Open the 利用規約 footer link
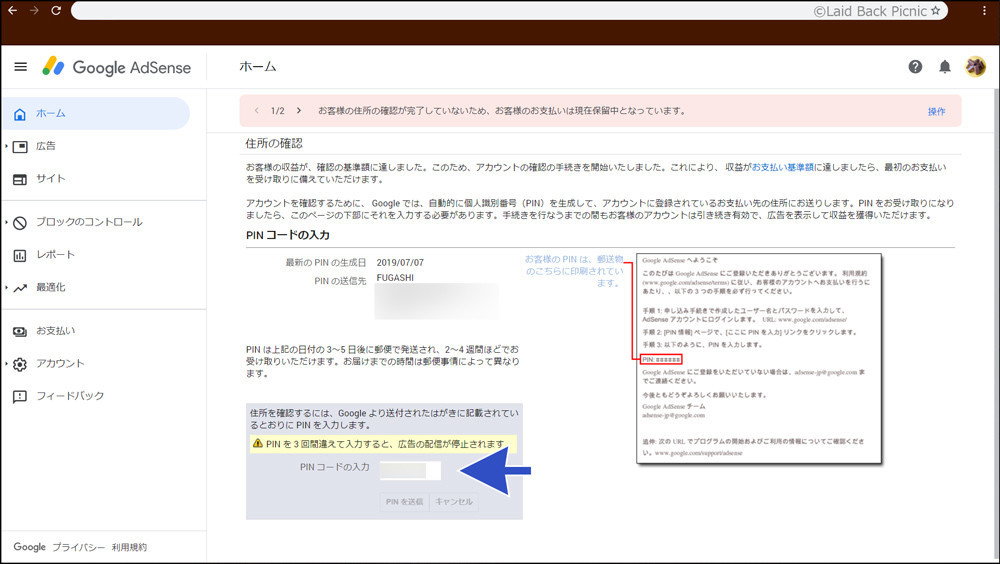This screenshot has height=564, width=1000. 129,547
